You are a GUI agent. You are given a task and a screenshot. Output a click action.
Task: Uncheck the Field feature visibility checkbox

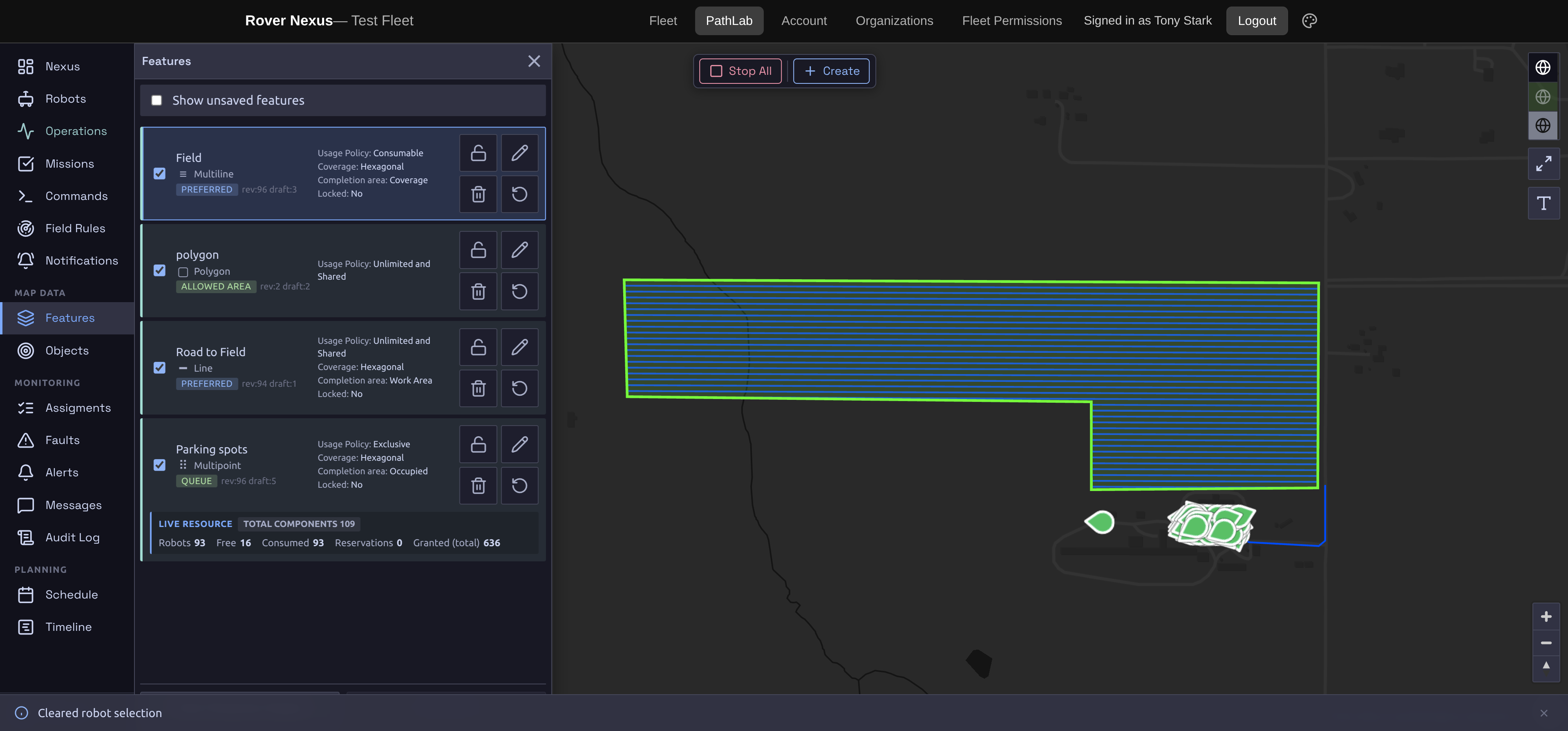(159, 174)
